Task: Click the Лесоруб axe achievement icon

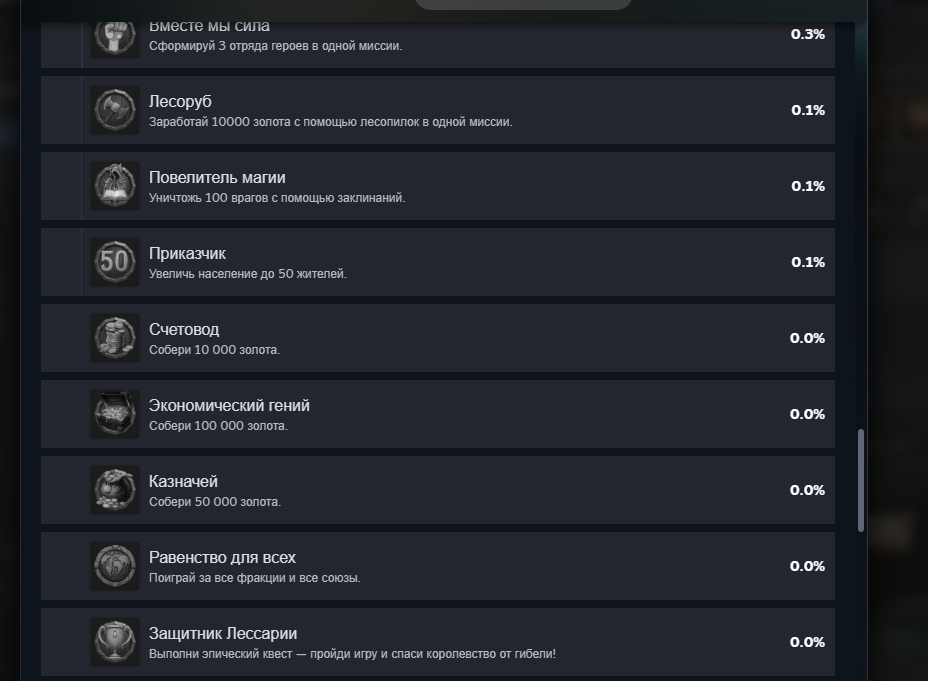Action: click(115, 110)
